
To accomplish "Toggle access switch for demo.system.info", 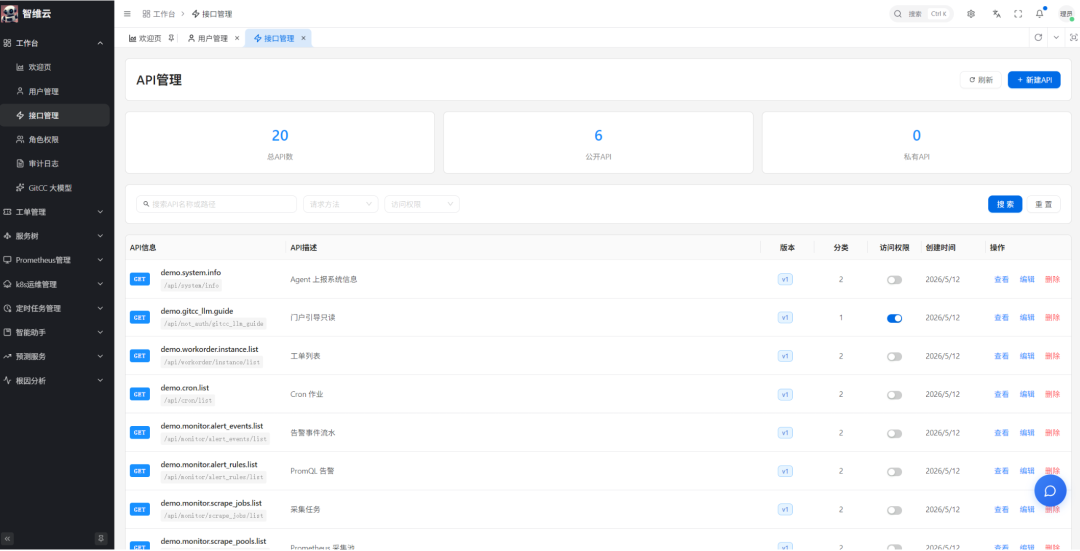I will pyautogui.click(x=894, y=280).
